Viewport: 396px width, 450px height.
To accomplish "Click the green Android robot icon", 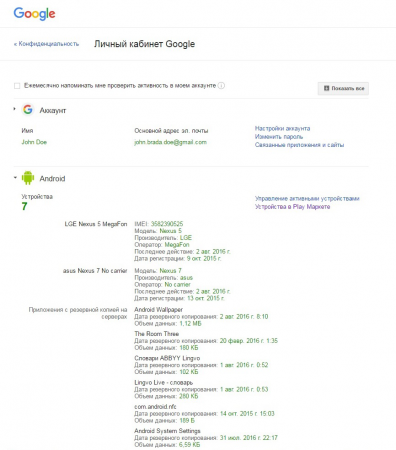I will point(28,178).
